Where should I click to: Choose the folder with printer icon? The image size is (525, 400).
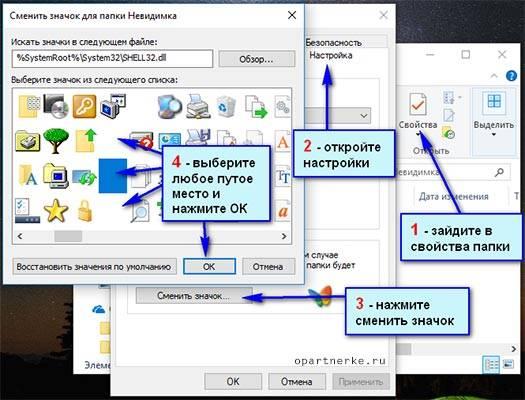coord(28,141)
